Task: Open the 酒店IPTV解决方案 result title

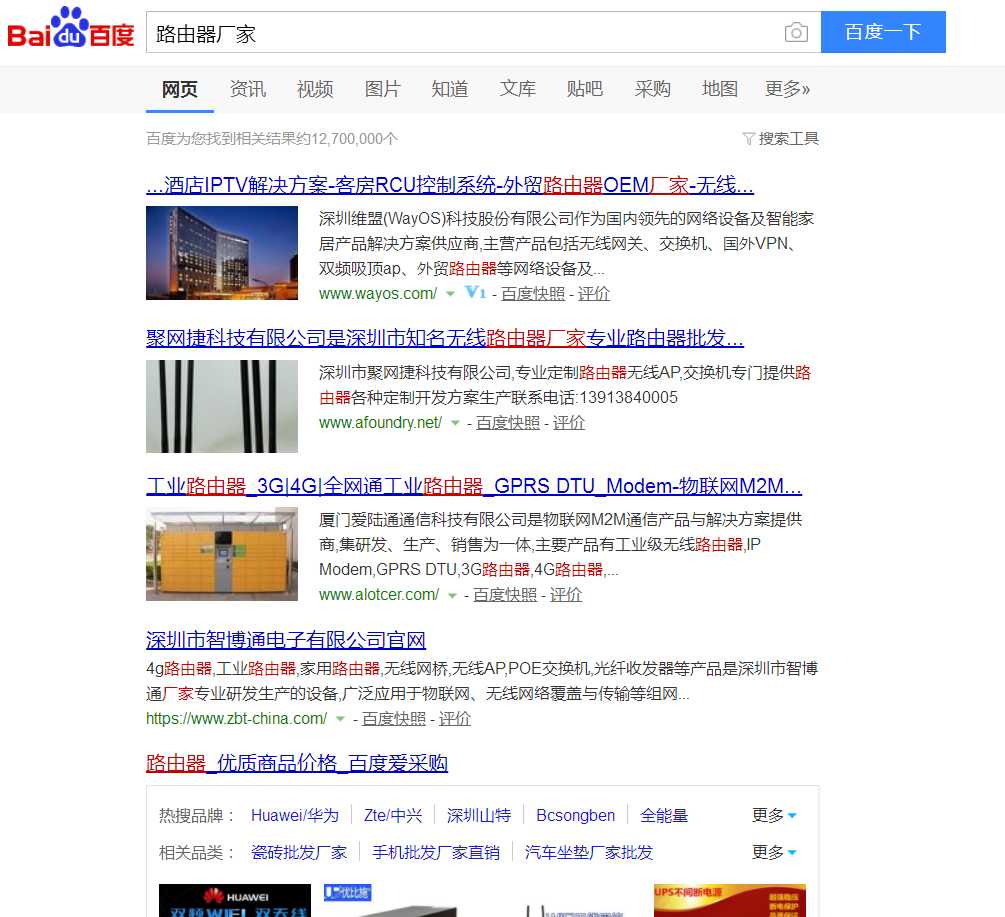Action: [x=450, y=185]
